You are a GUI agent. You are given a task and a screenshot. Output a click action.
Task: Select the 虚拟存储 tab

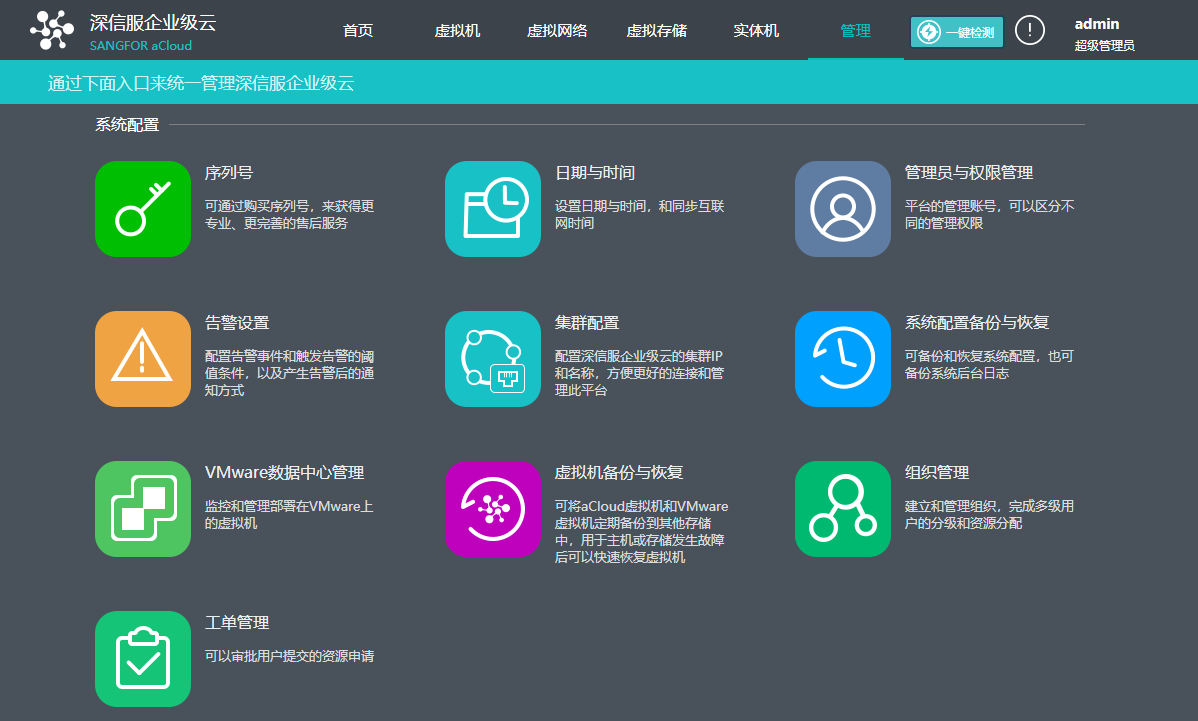[x=656, y=31]
